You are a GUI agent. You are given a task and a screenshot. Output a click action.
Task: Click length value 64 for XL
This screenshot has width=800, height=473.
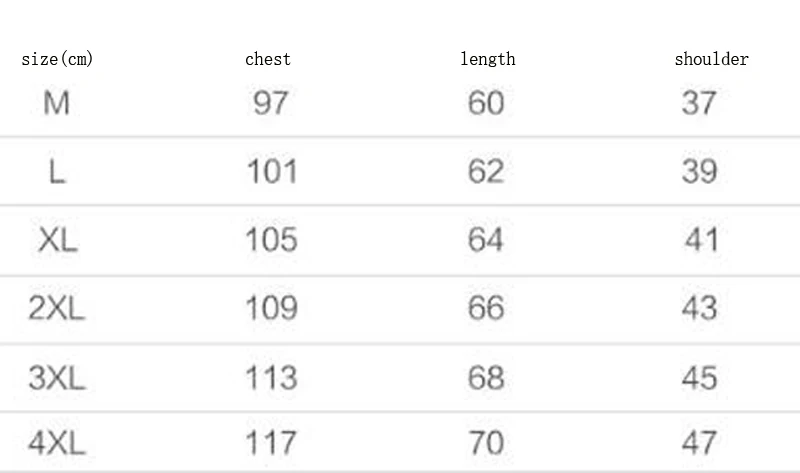(486, 240)
